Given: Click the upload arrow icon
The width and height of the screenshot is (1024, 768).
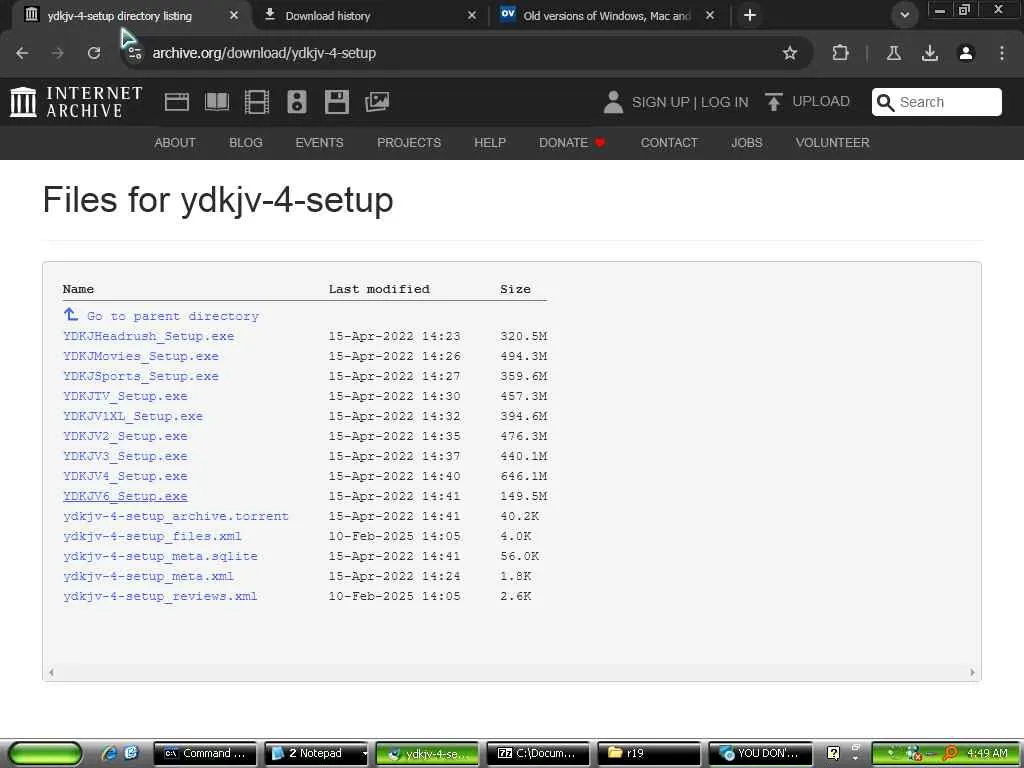Looking at the screenshot, I should click(x=774, y=102).
